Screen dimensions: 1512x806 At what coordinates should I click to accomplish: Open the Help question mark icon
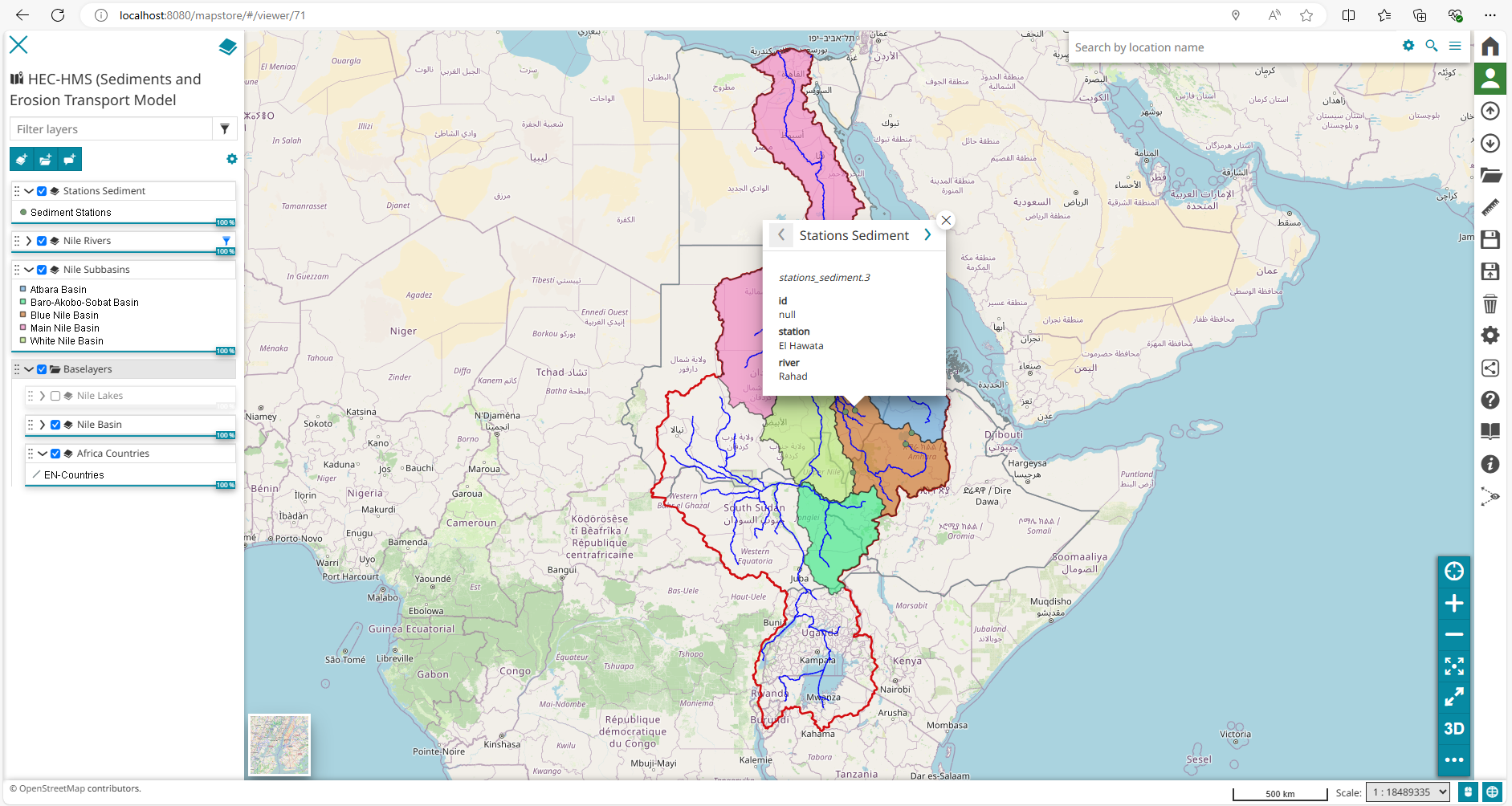tap(1490, 400)
